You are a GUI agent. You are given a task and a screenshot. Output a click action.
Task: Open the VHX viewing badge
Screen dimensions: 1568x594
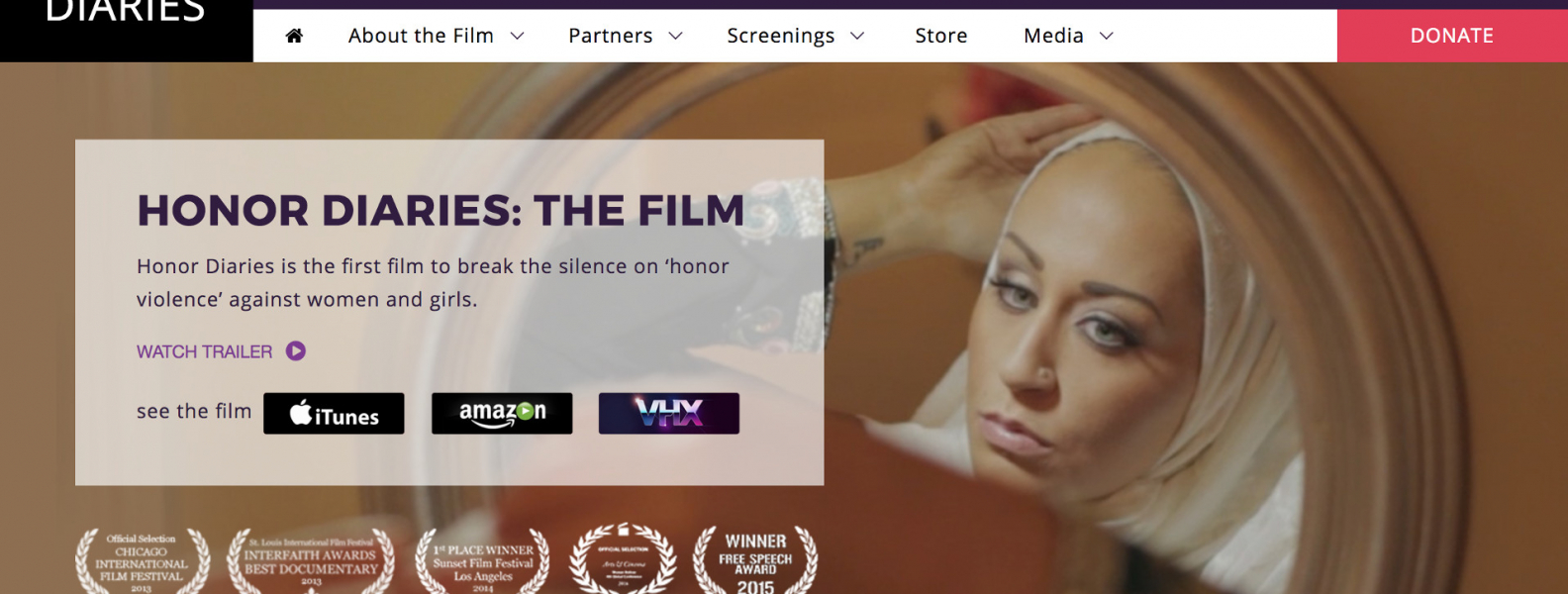coord(669,414)
